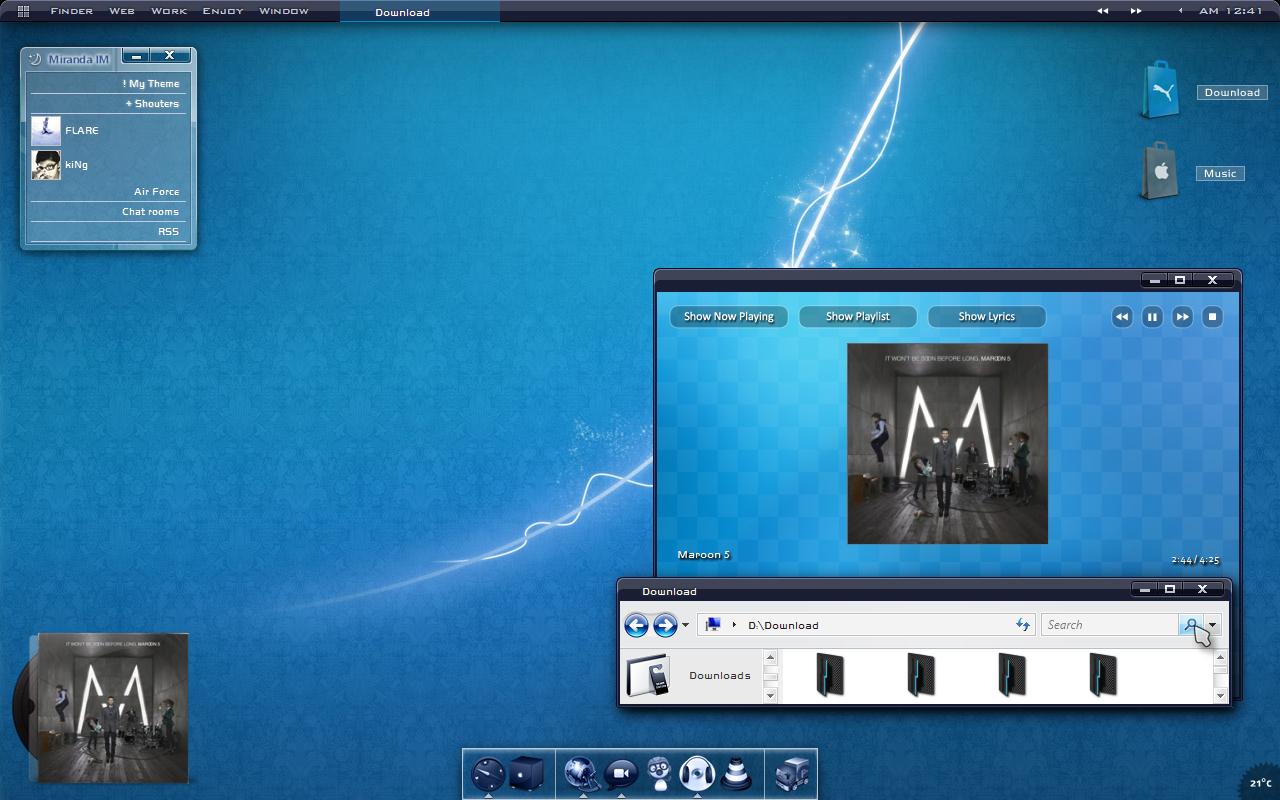Open the recent pages dropdown arrow
The image size is (1280, 800).
[x=685, y=626]
